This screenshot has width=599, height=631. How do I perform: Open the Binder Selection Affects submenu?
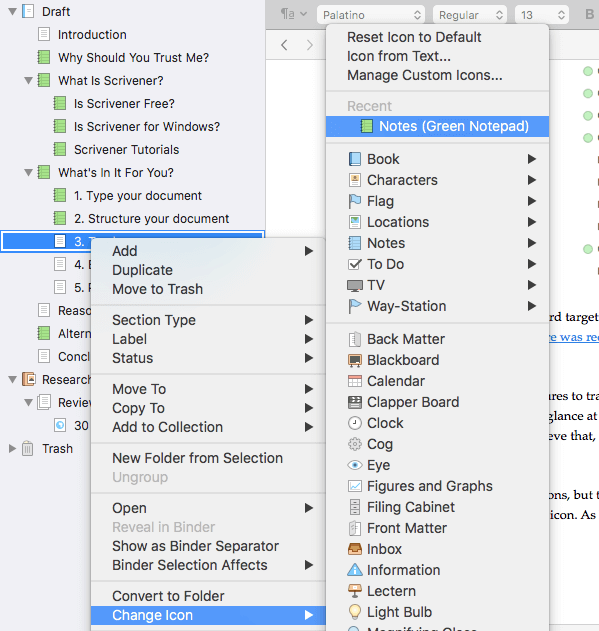pyautogui.click(x=209, y=565)
